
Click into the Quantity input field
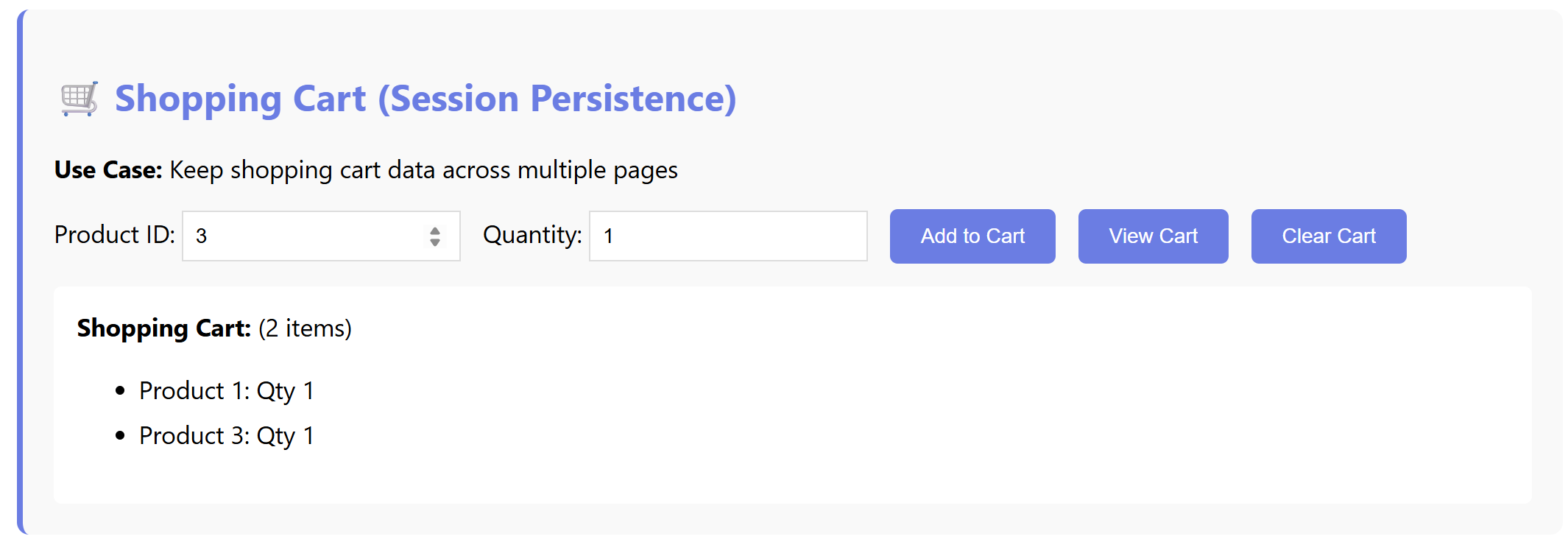[727, 236]
